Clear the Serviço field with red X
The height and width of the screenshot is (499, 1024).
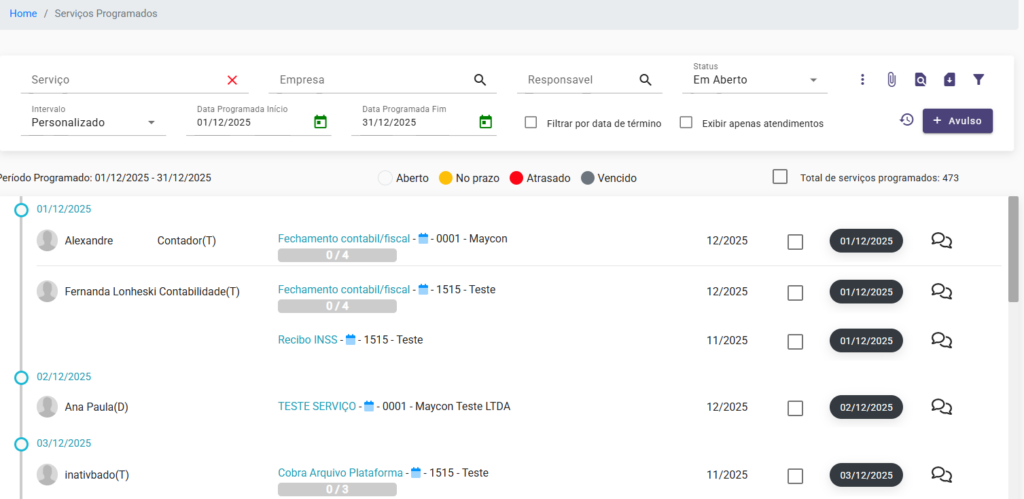pyautogui.click(x=232, y=80)
